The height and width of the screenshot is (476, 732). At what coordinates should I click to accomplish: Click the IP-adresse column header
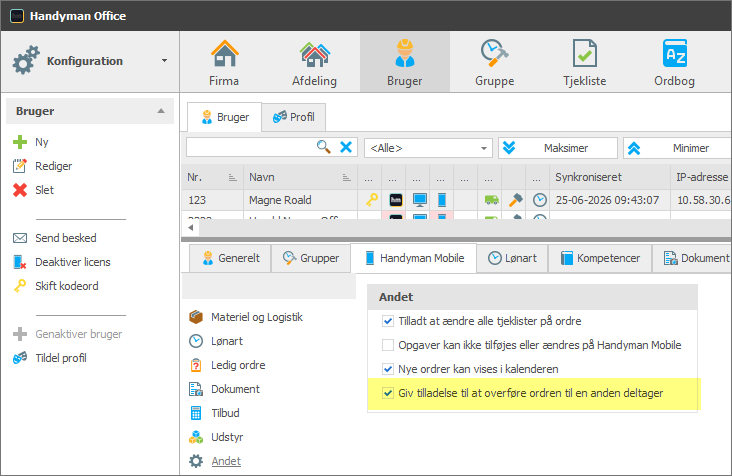coord(701,177)
